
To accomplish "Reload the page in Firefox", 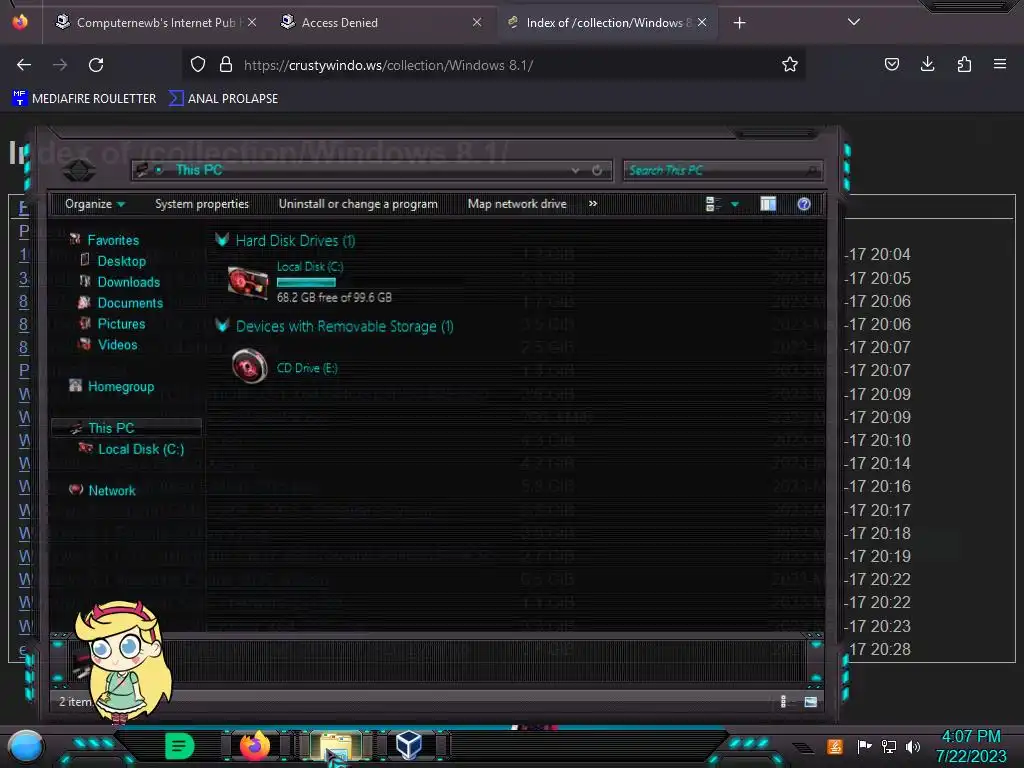I will (x=96, y=65).
